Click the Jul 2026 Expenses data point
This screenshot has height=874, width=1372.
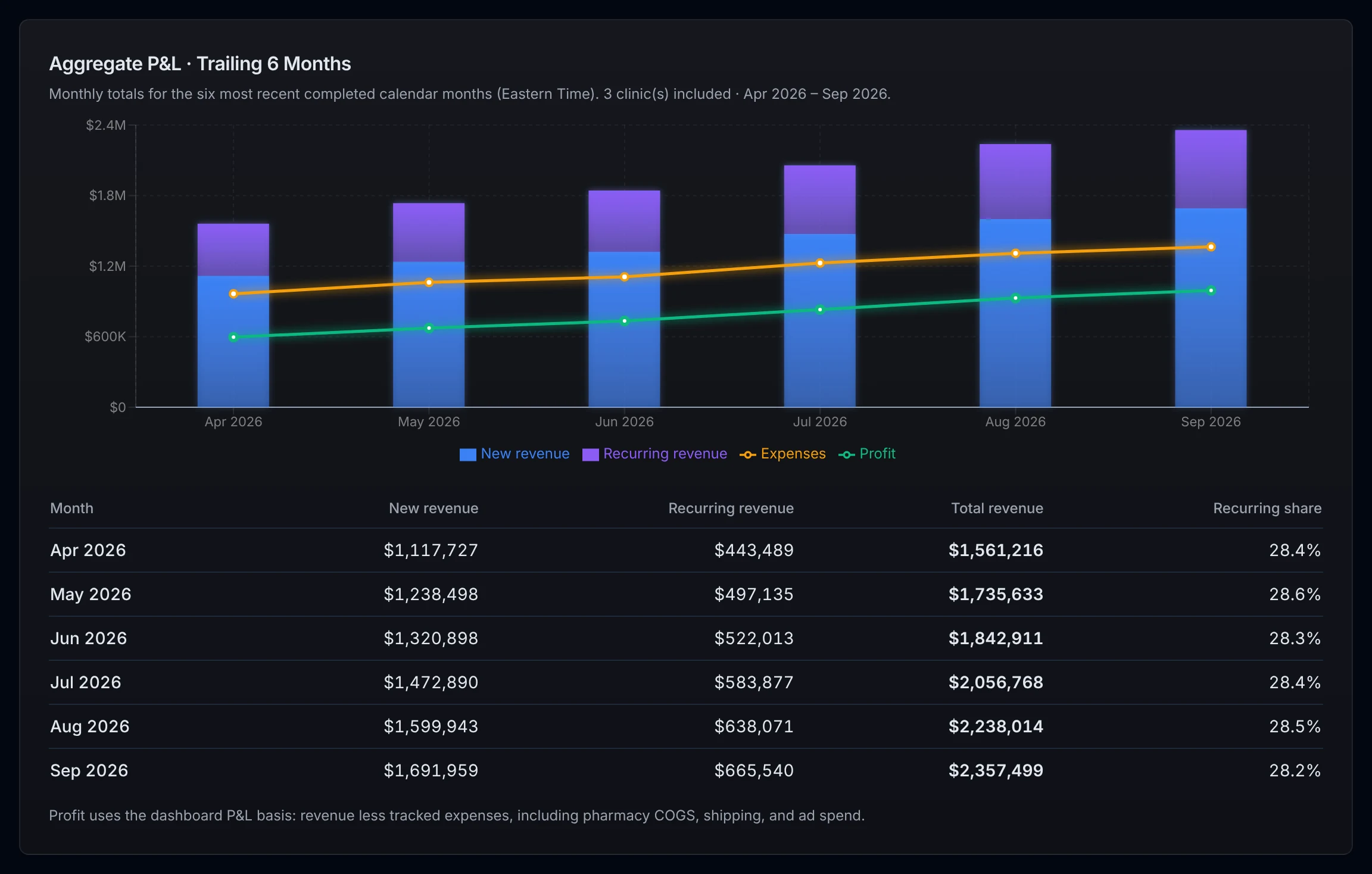coord(820,263)
